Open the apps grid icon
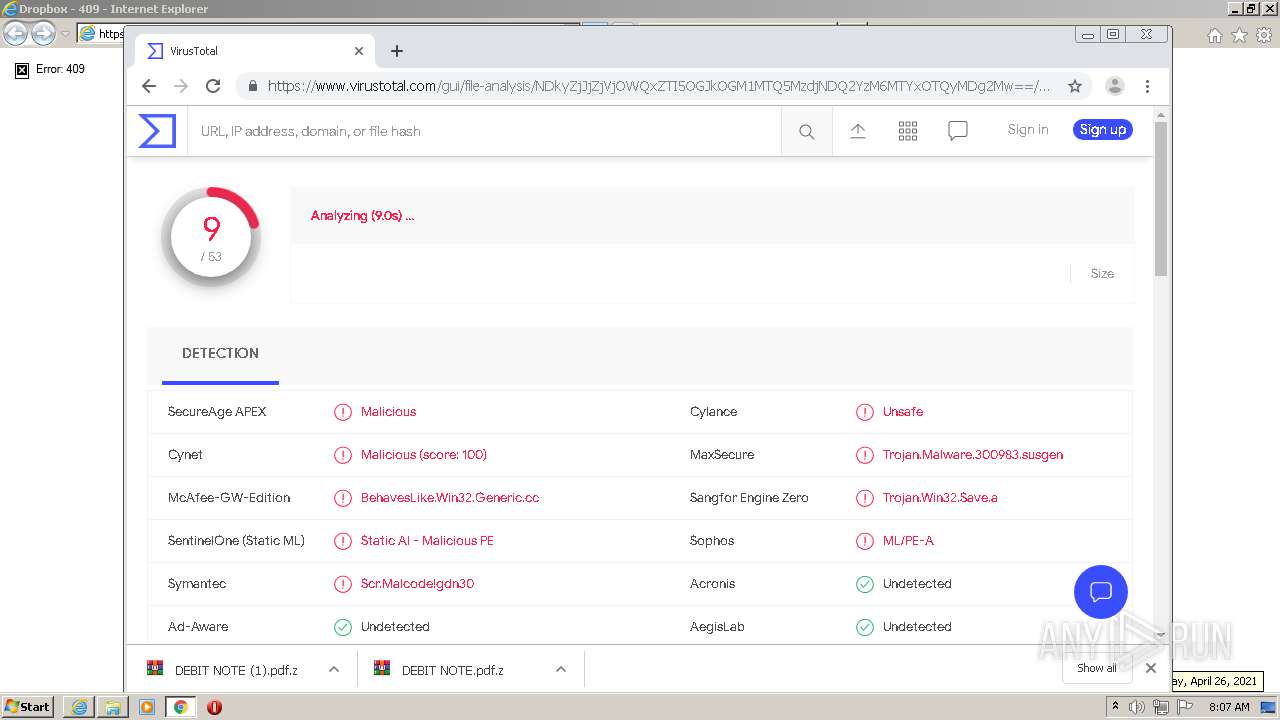This screenshot has height=720, width=1280. 908,131
